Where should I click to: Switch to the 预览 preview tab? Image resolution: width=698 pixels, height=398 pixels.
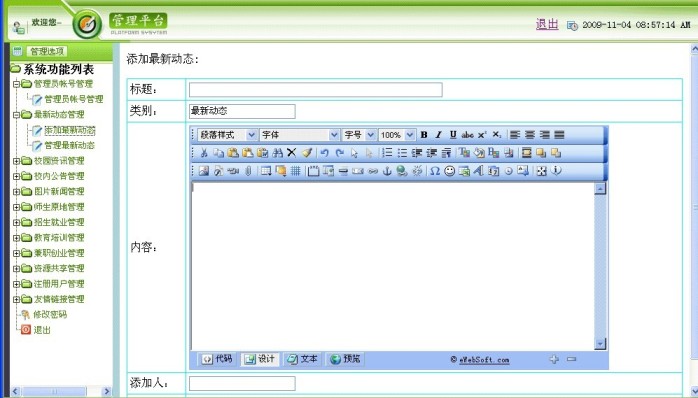(345, 359)
